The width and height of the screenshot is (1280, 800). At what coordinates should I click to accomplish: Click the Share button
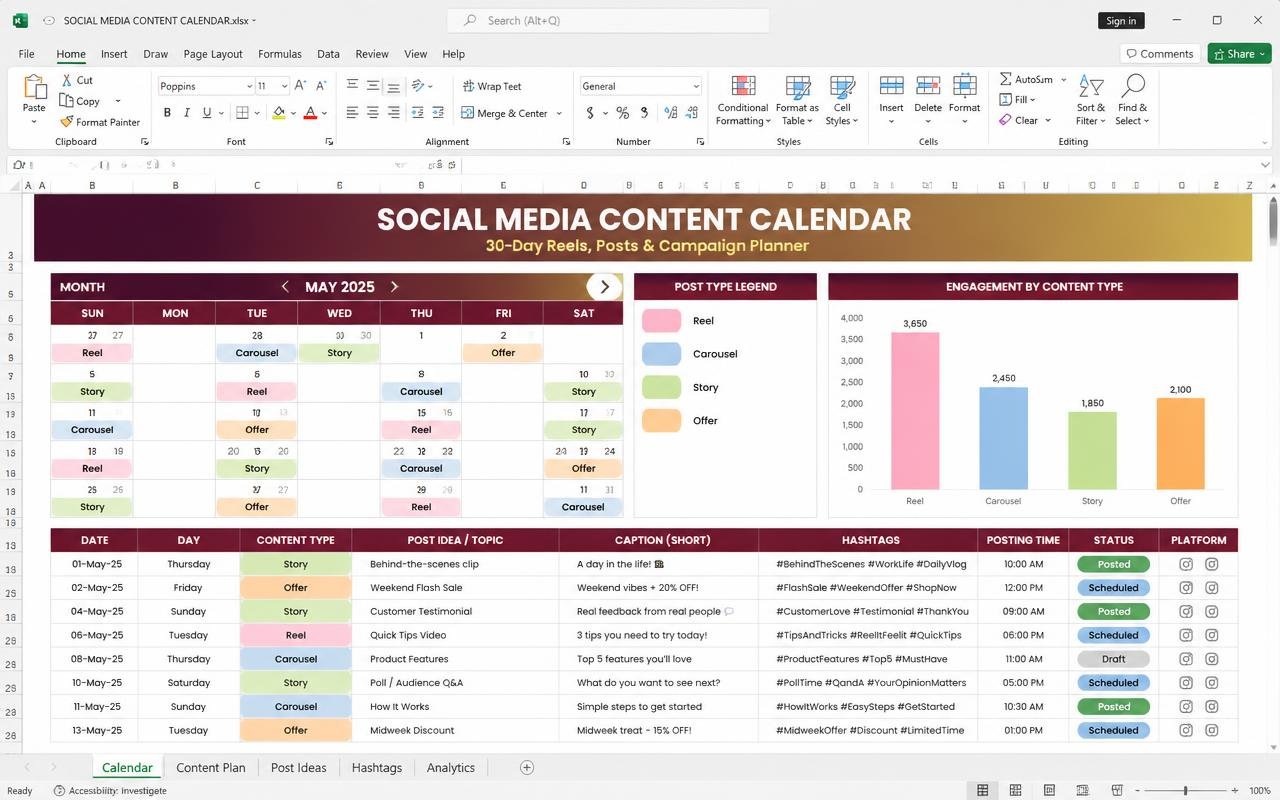point(1239,53)
